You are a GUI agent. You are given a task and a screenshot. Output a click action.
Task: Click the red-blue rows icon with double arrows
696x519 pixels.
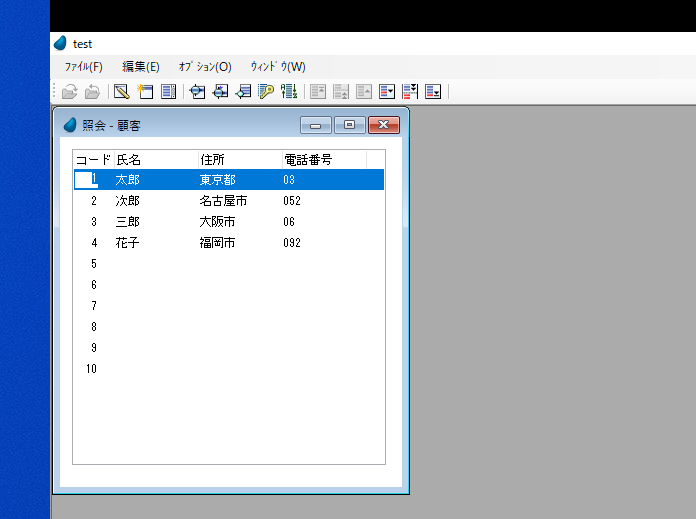410,92
